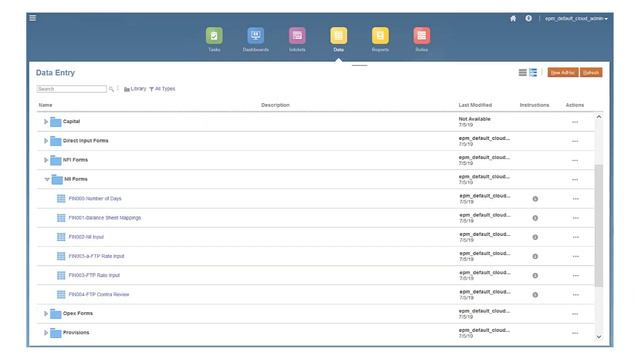View instructions for FIN004 FTP Contra Review
Screen dimensions: 640x360
click(535, 295)
